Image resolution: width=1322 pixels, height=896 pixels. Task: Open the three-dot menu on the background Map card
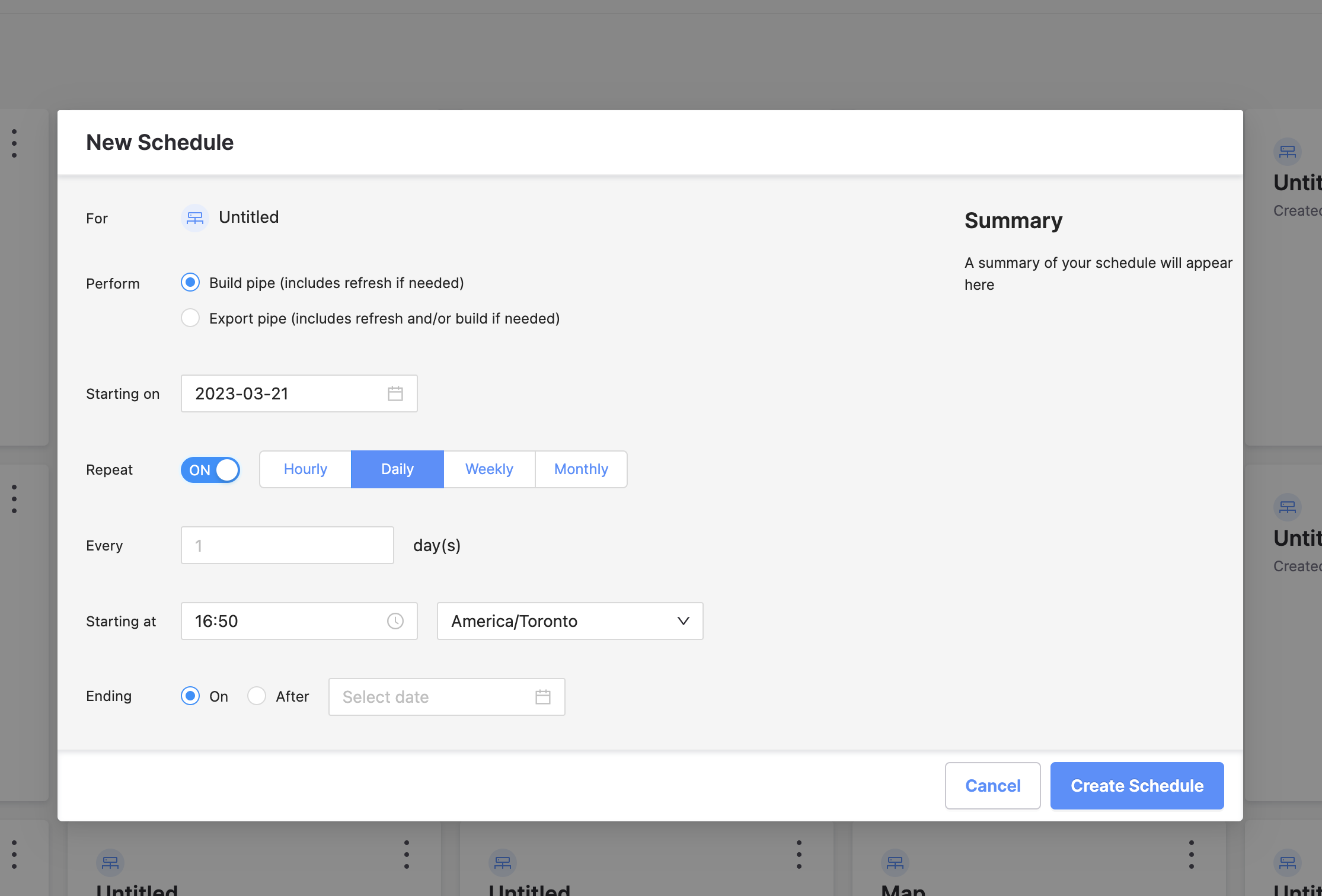pos(1192,855)
